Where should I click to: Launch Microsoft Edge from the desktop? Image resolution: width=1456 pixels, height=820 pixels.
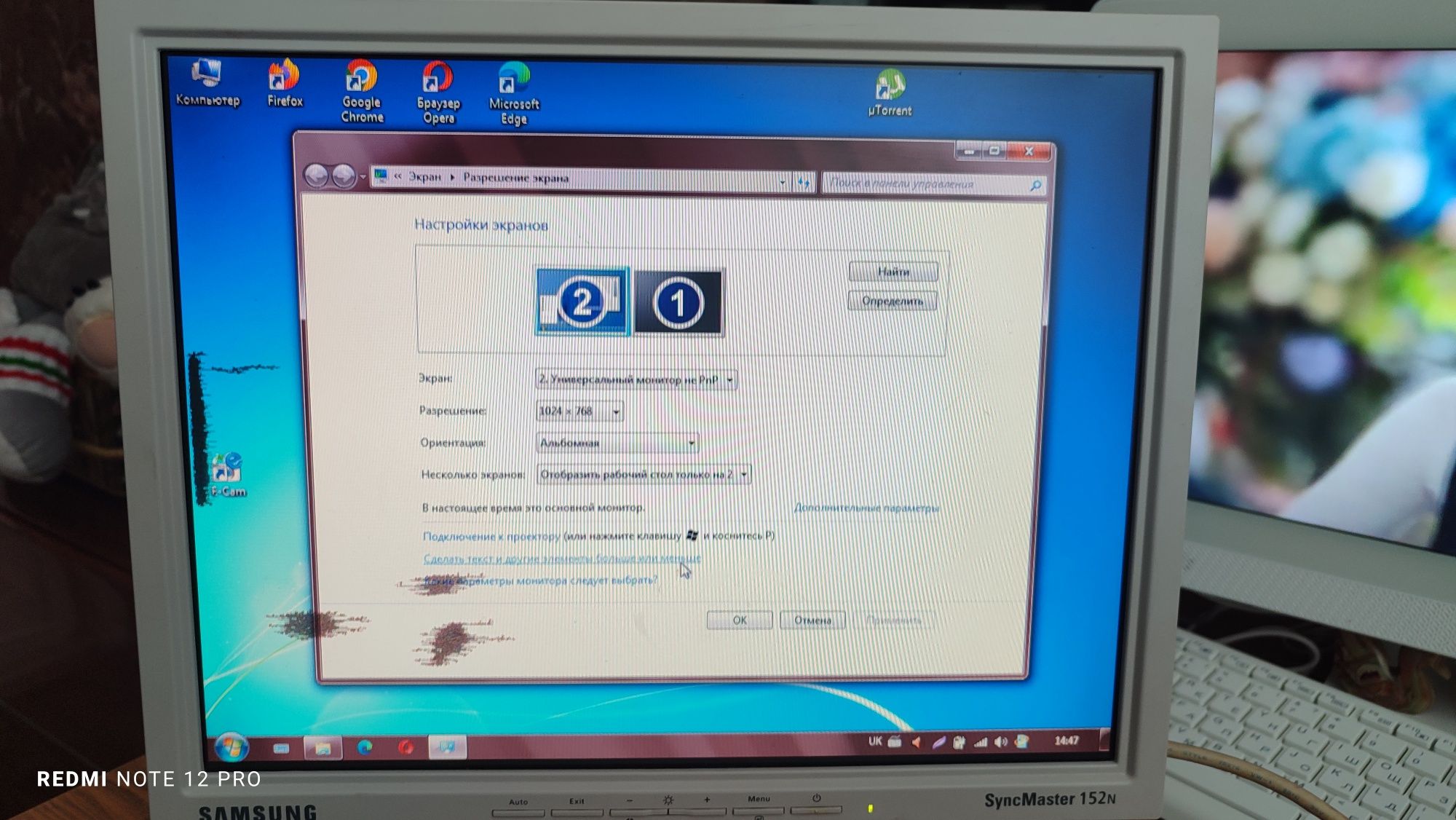pyautogui.click(x=514, y=94)
